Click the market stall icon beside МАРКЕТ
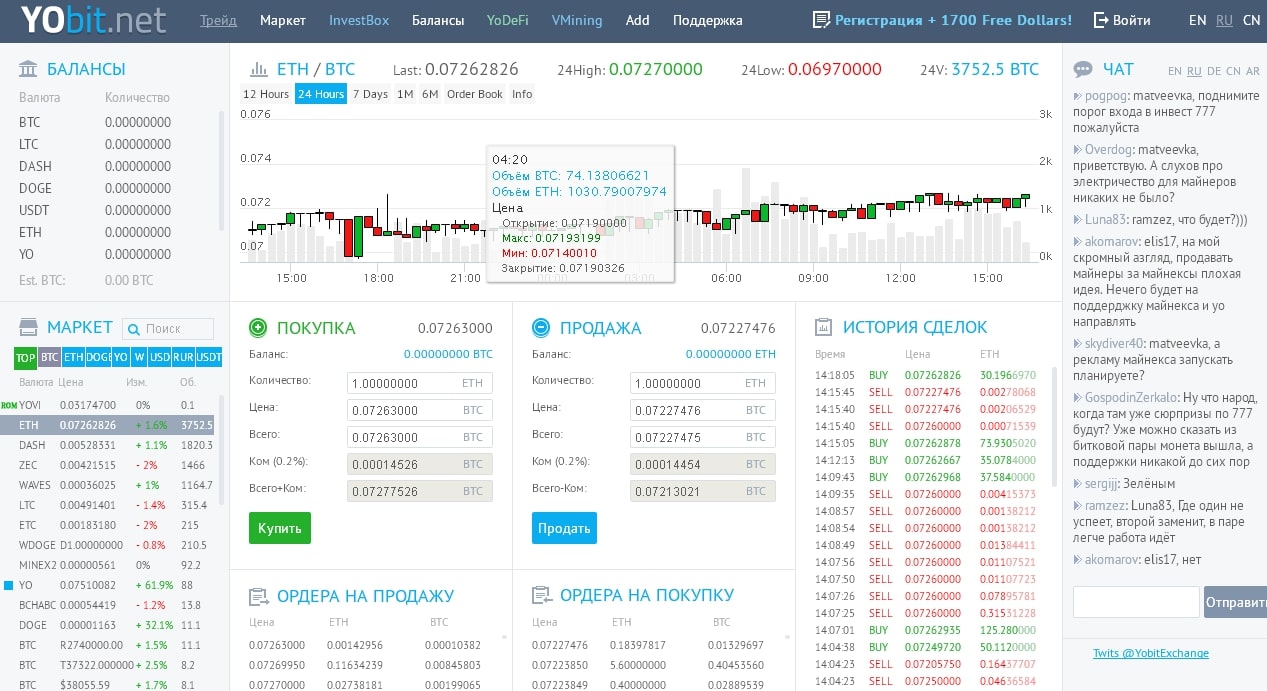Screen dimensions: 1267x691 (28, 327)
